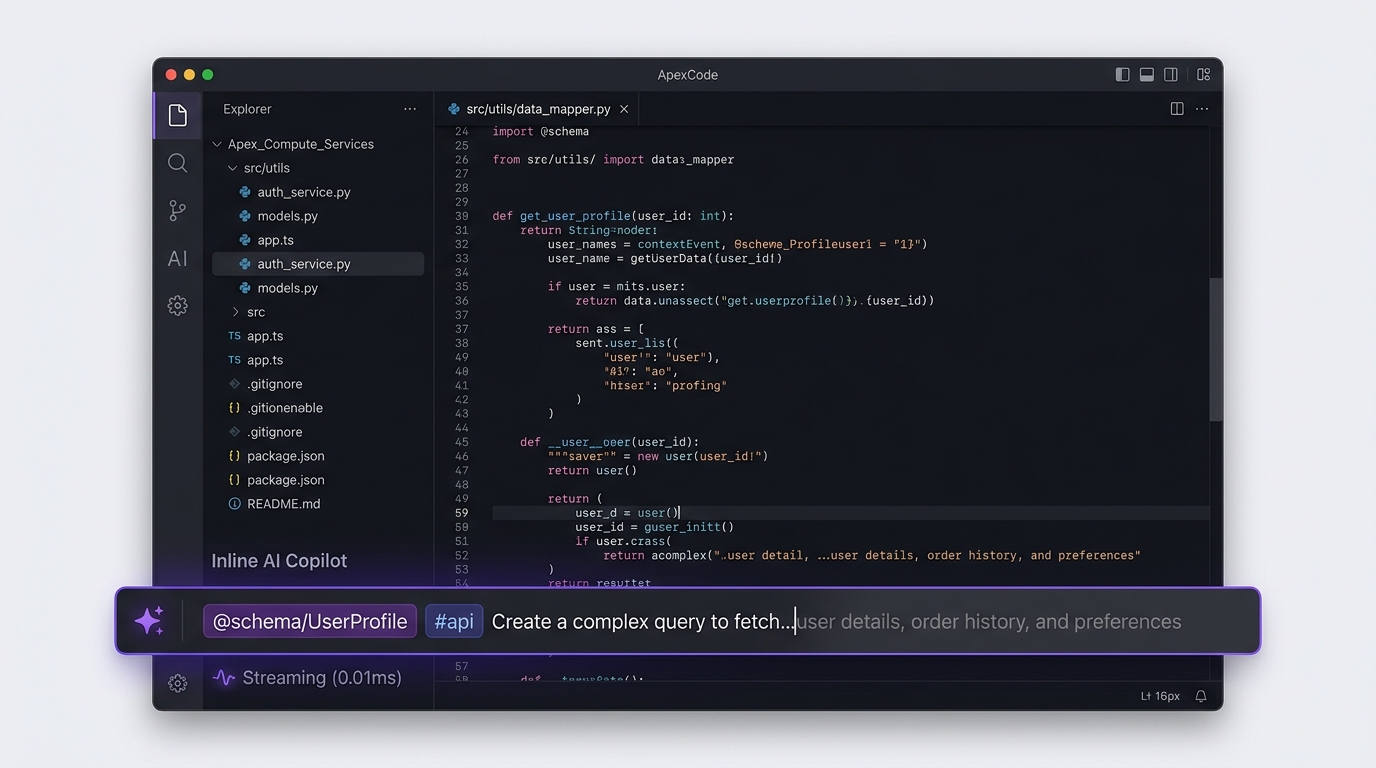Click the split editor icon
The width and height of the screenshot is (1376, 768).
click(x=1177, y=109)
